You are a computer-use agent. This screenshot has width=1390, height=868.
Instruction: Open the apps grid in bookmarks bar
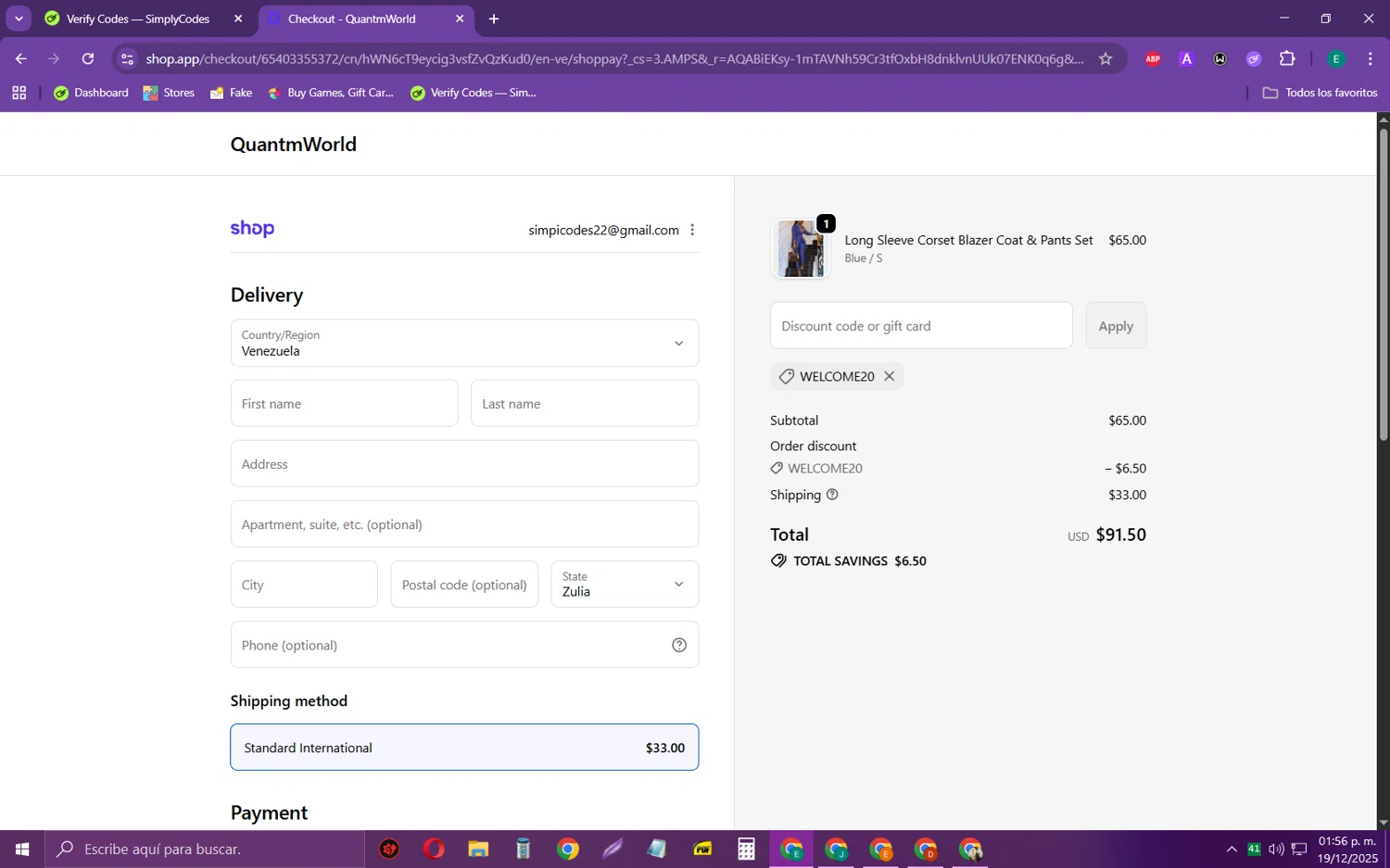pos(19,93)
